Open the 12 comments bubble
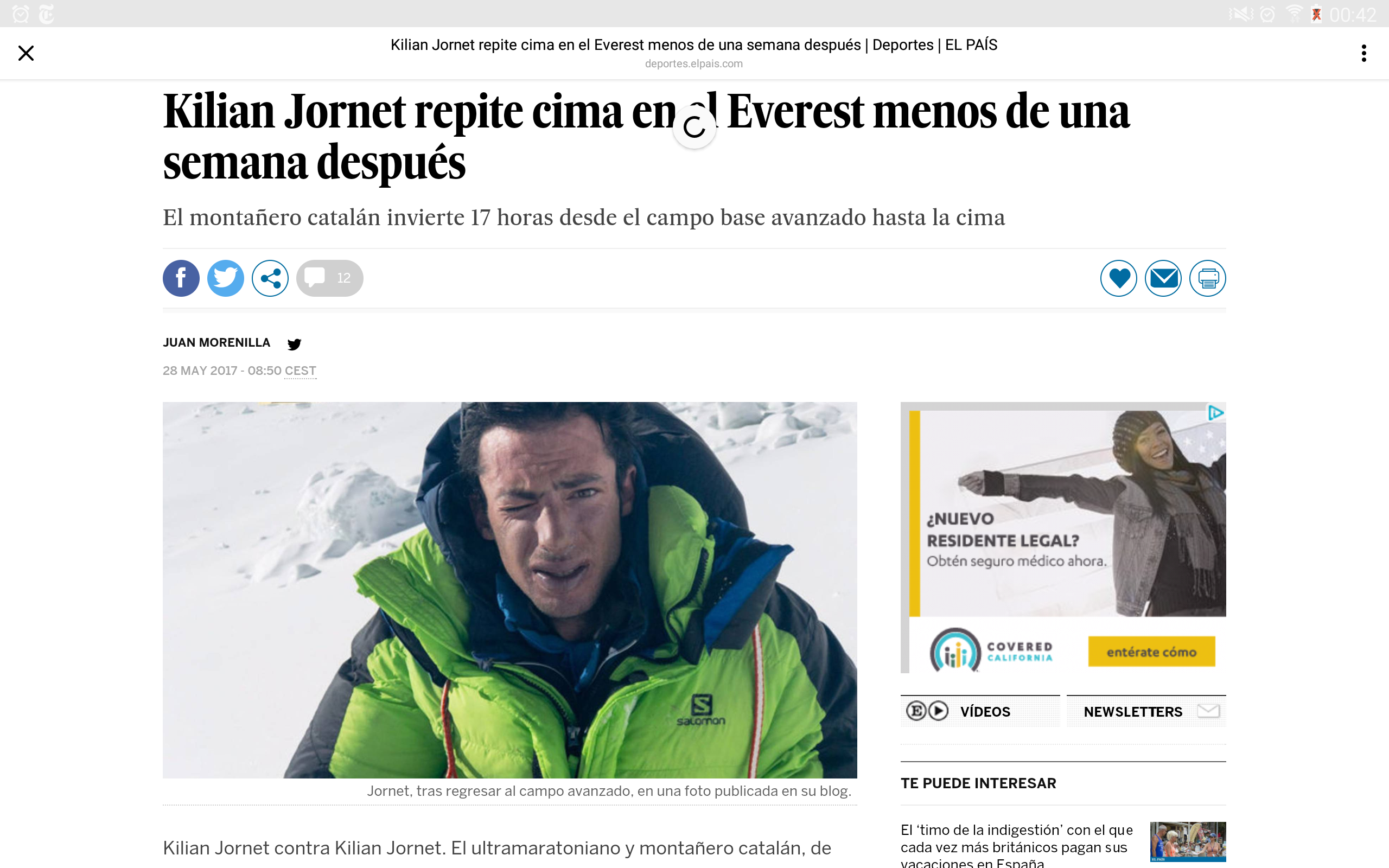Screen dimensions: 1389x868 (x=329, y=278)
